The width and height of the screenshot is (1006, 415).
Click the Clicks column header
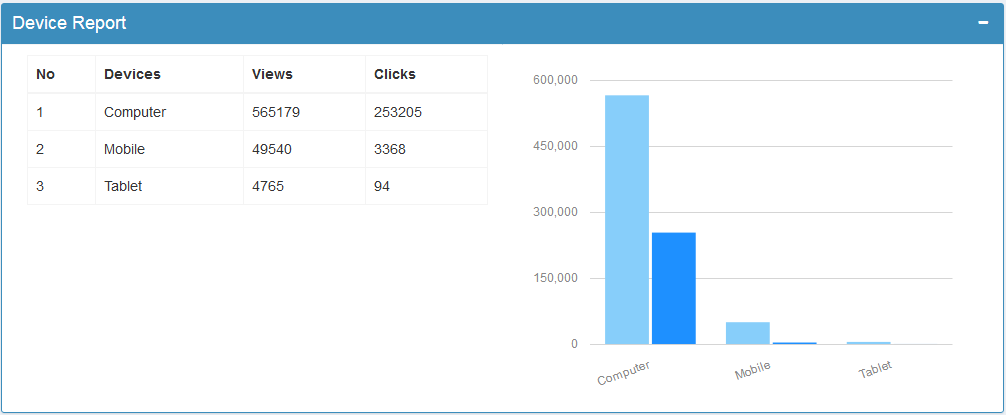[395, 74]
